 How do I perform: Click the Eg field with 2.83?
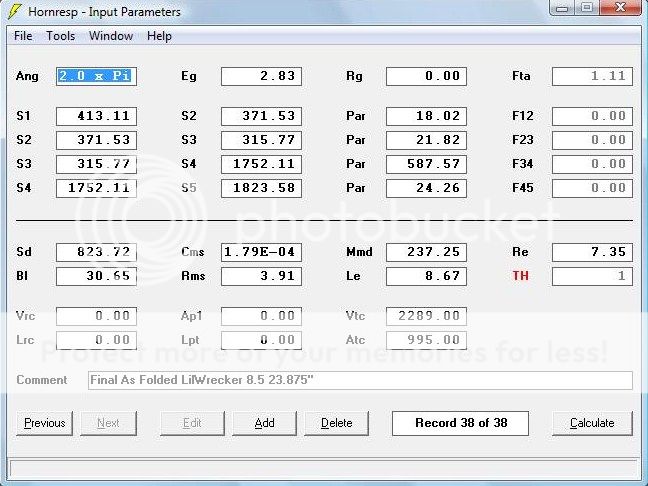pos(261,76)
